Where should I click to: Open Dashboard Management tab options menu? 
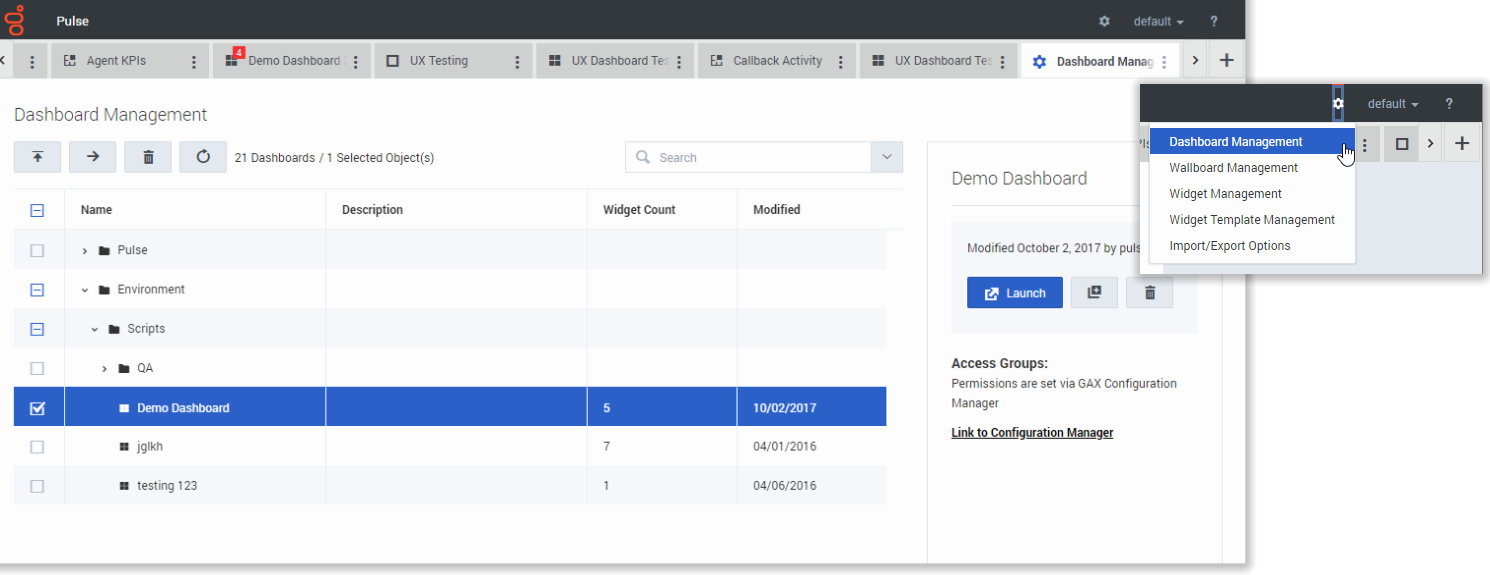(1164, 62)
